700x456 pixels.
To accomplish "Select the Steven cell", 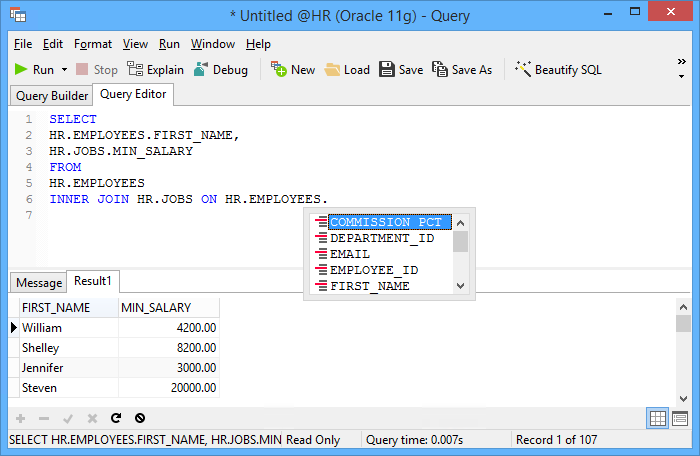I will pyautogui.click(x=69, y=388).
